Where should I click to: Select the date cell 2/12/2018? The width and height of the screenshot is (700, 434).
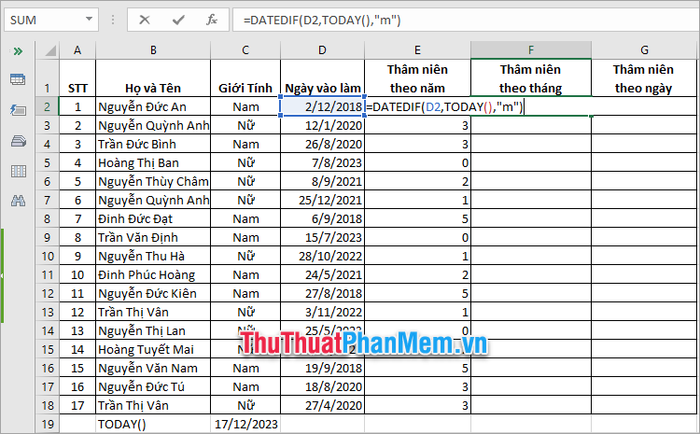coord(322,107)
